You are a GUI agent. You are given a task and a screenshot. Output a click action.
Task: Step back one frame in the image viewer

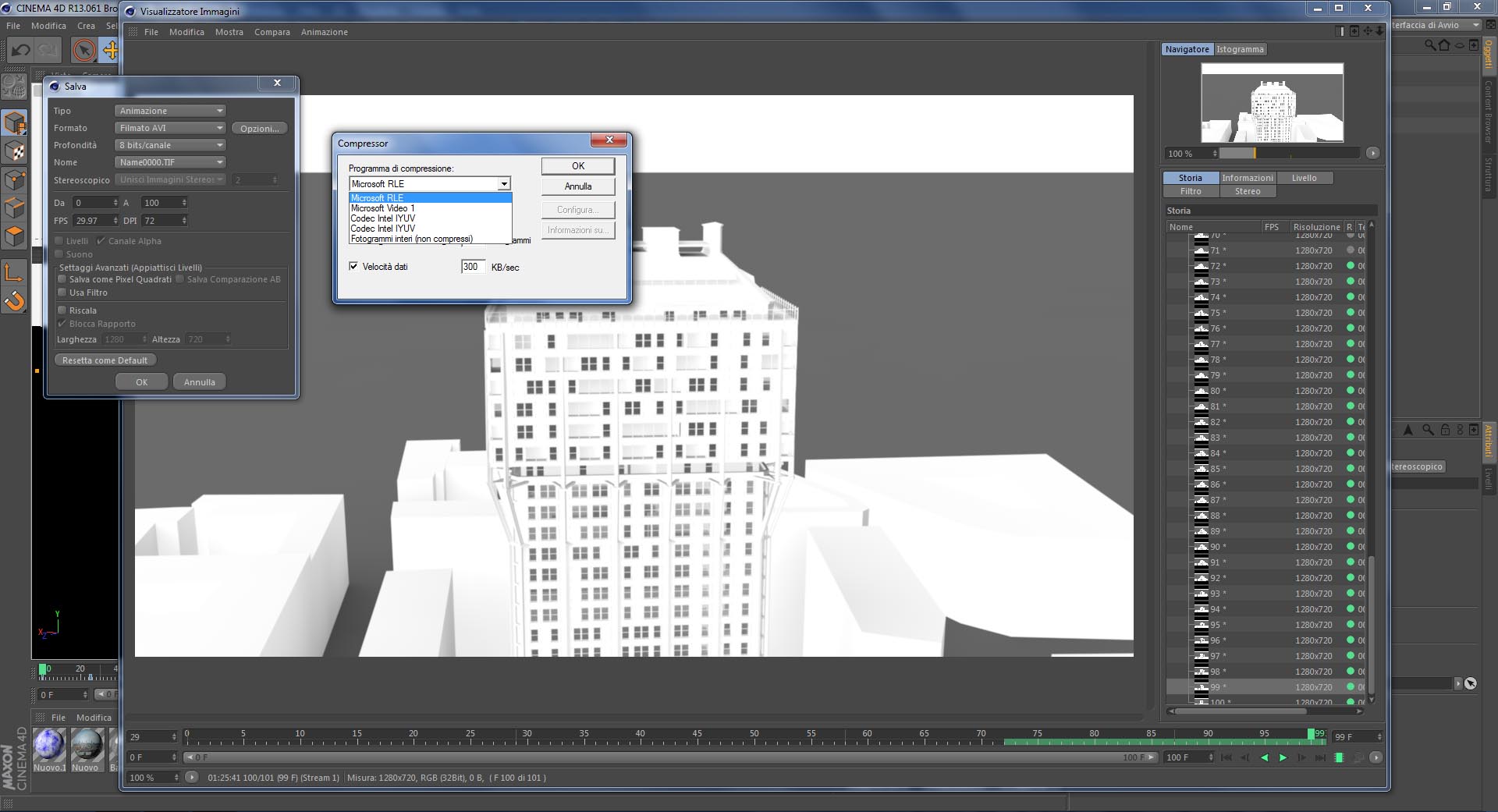pyautogui.click(x=1245, y=757)
